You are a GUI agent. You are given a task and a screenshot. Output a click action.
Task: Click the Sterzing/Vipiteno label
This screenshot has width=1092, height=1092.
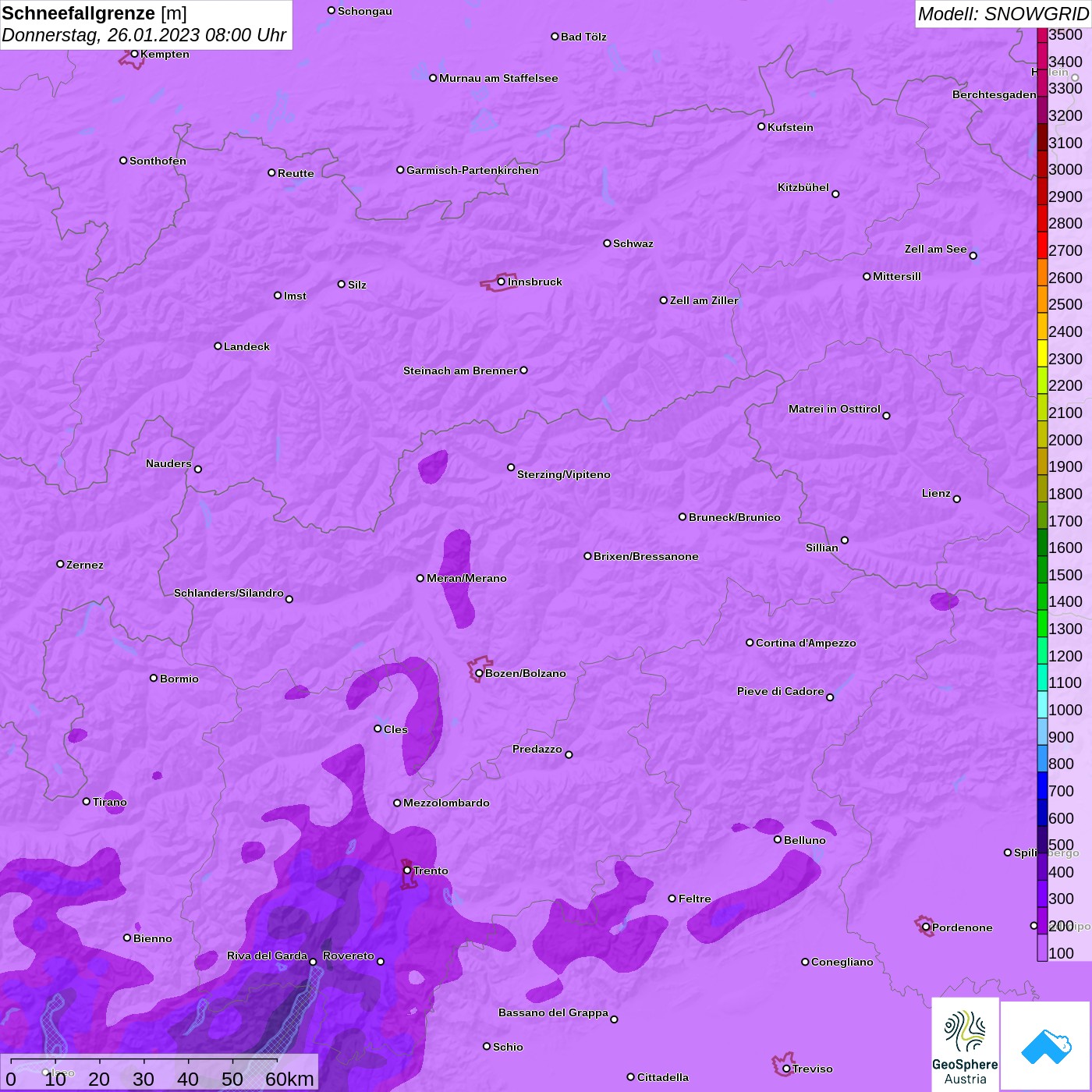tap(564, 474)
